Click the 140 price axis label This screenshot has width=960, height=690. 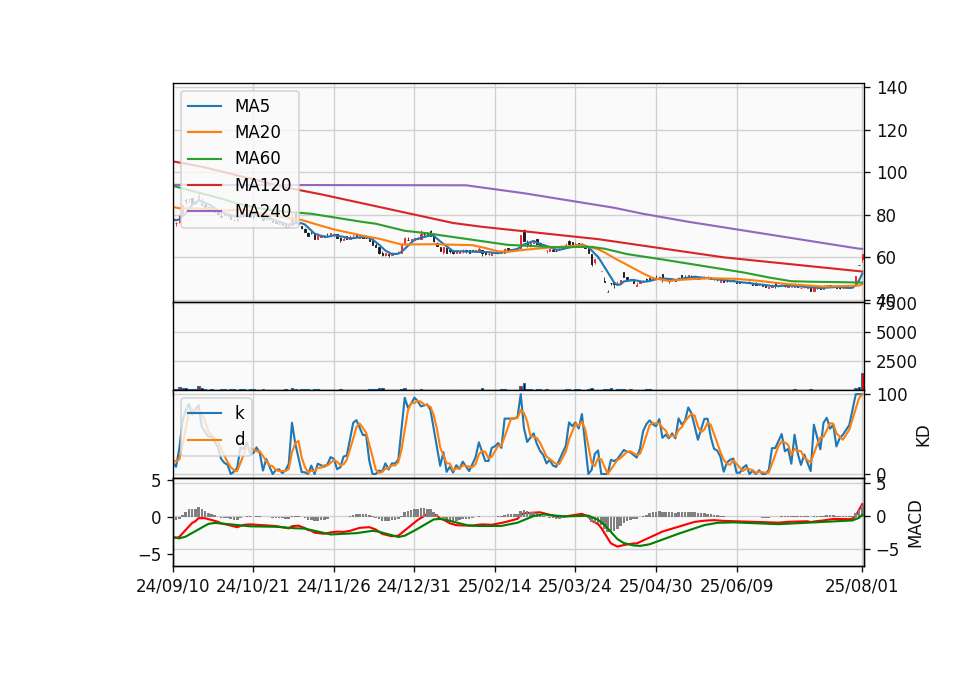pos(892,88)
